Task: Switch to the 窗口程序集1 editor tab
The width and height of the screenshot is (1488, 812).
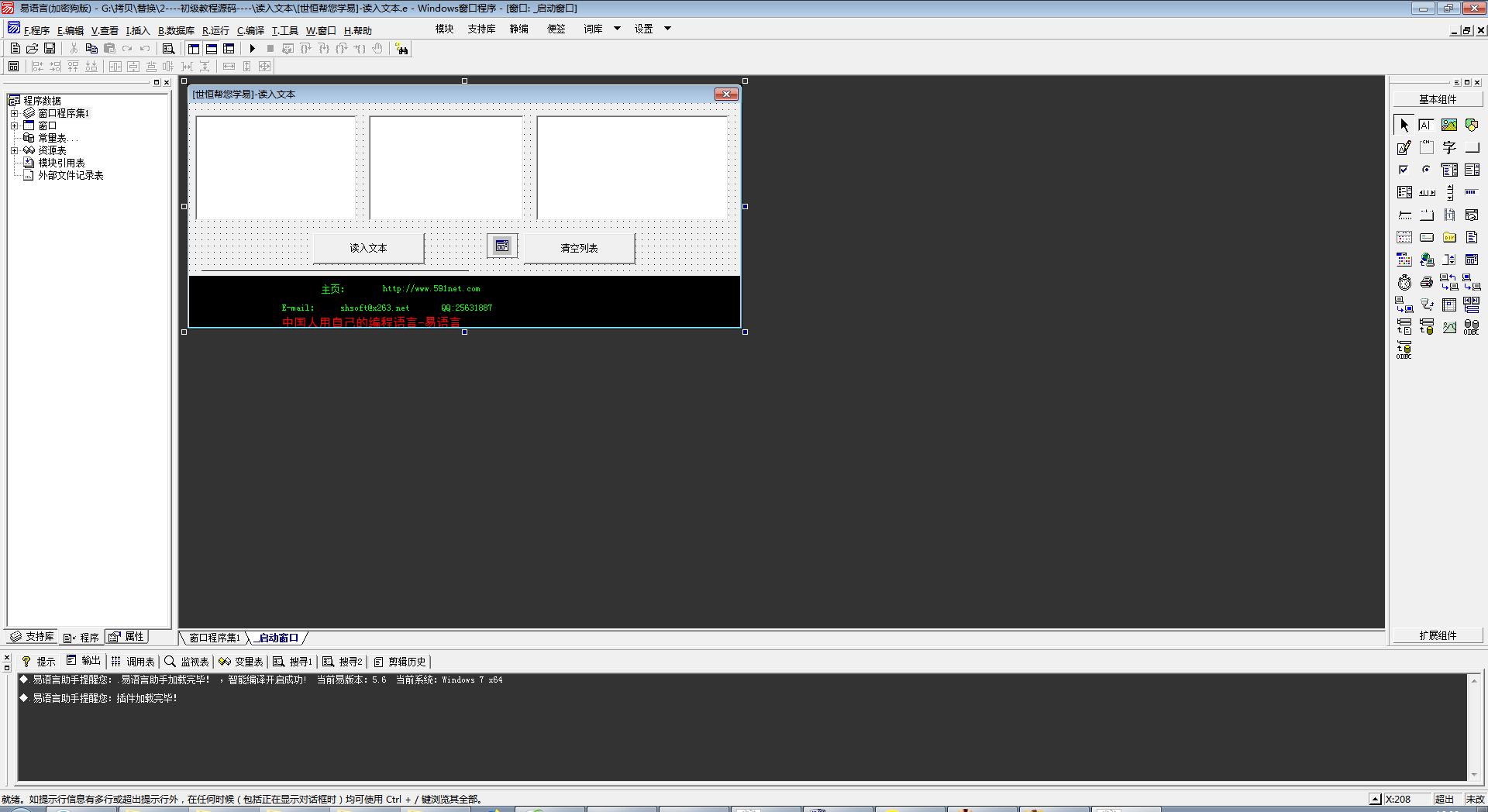Action: click(x=214, y=638)
